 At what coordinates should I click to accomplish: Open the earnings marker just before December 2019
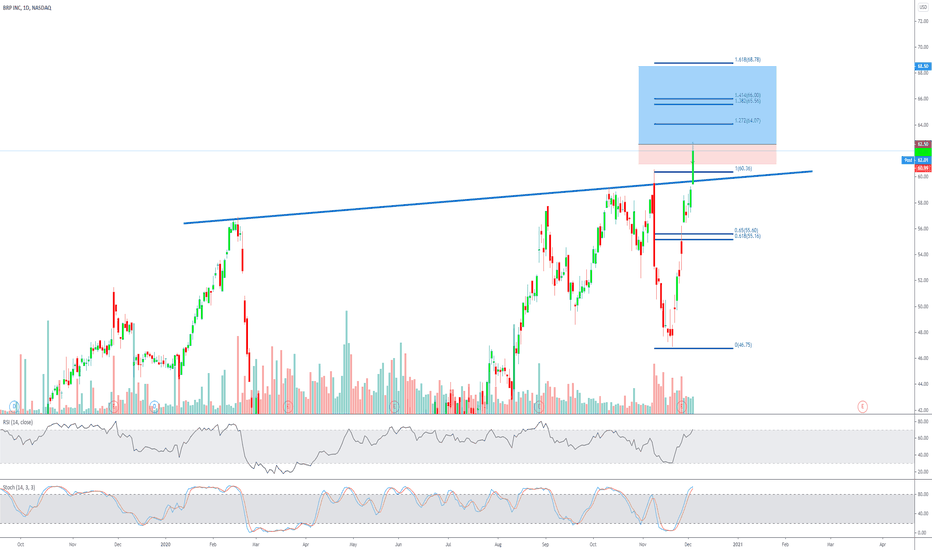[x=114, y=407]
